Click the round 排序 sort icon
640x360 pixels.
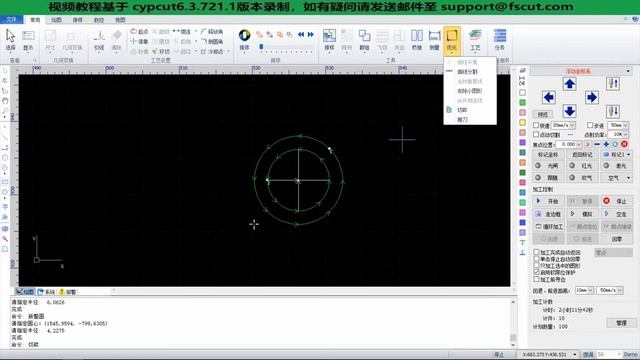[244, 36]
